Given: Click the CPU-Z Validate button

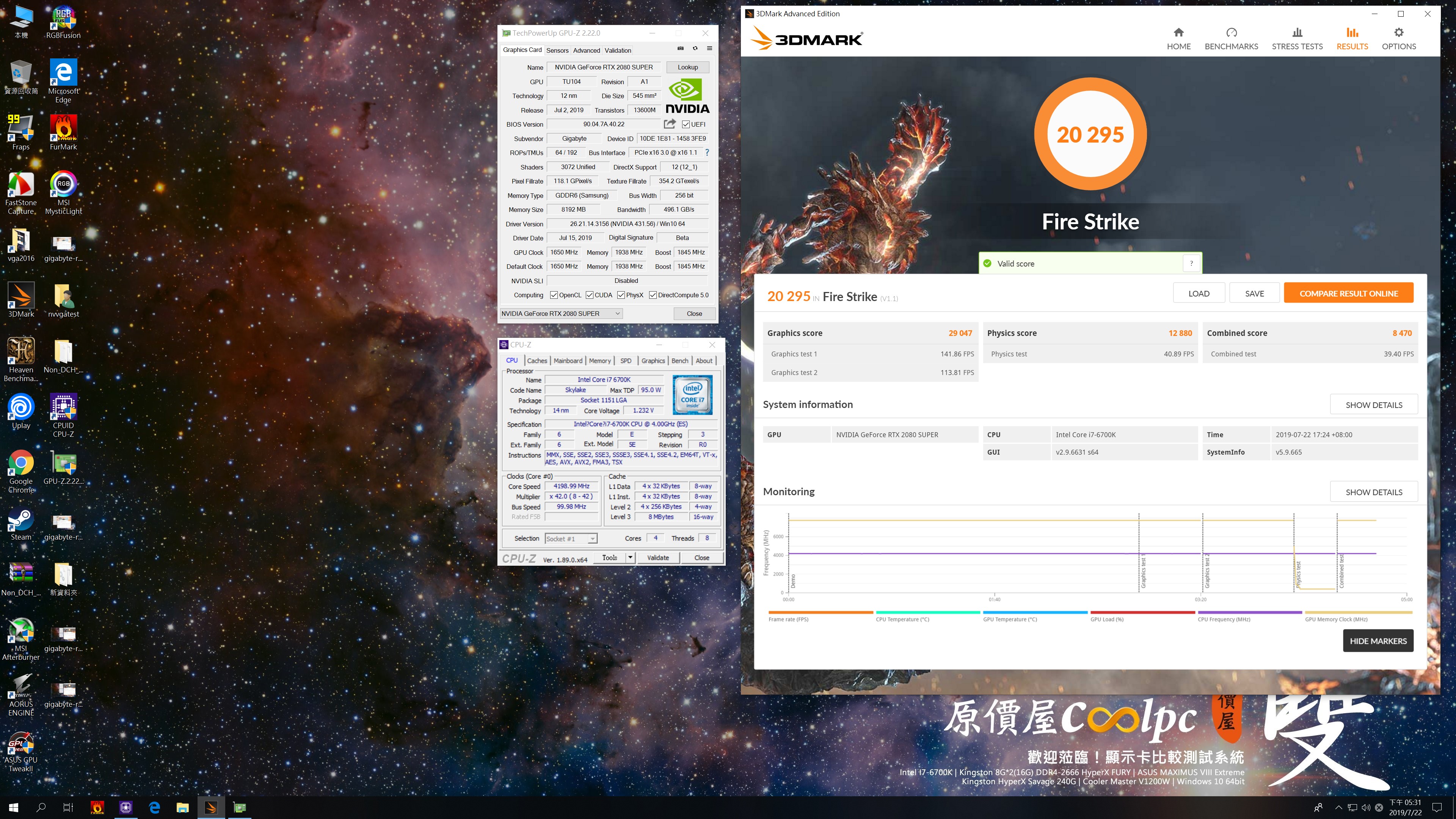Looking at the screenshot, I should point(658,558).
